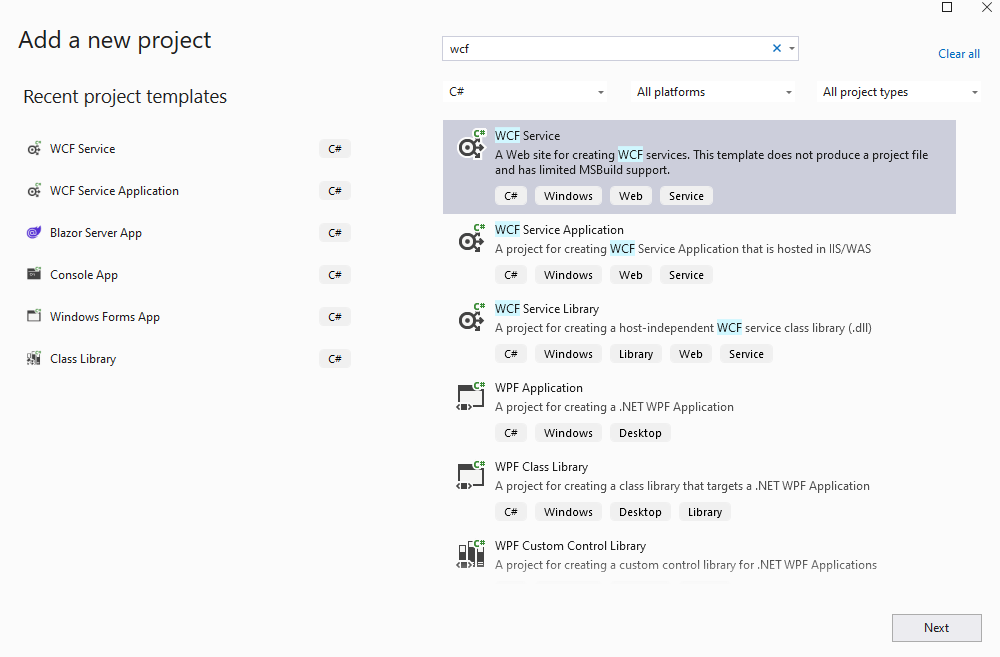Click the gear icon of WCF Service Application result
Screen dimensions: 1000x657
pos(471,238)
